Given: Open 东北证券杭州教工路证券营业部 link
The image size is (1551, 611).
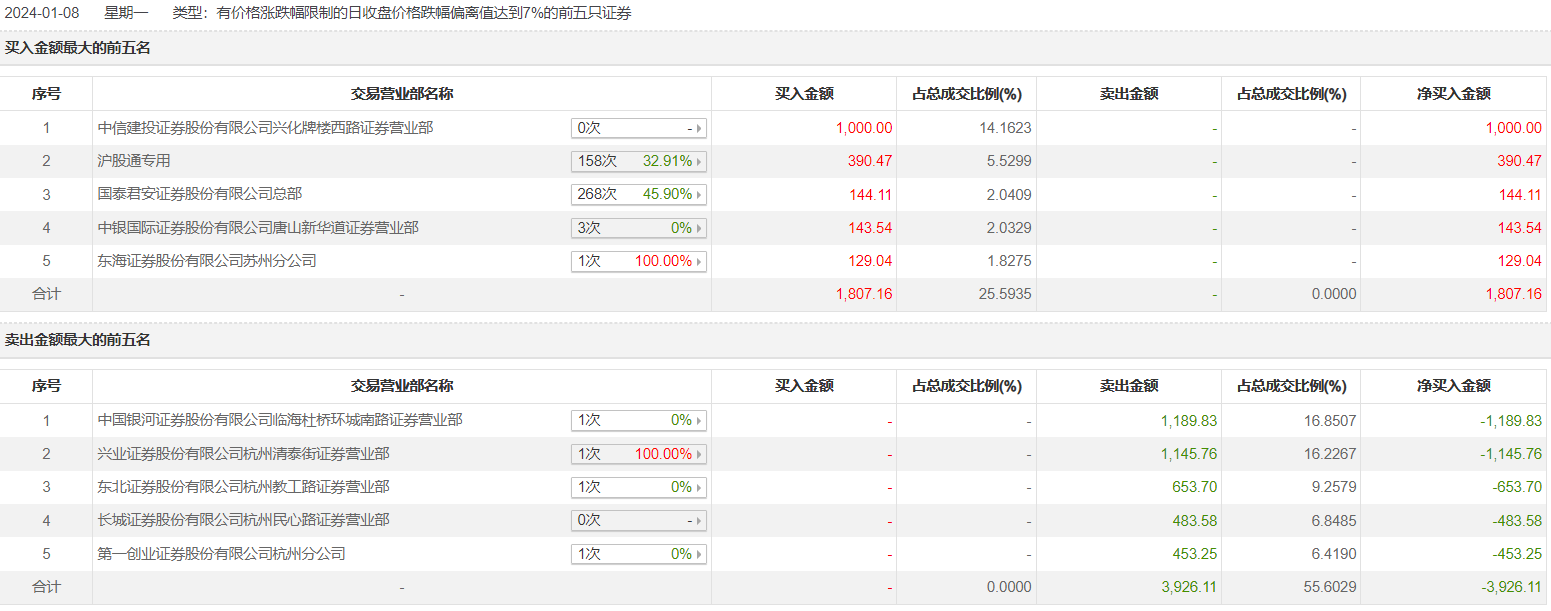Looking at the screenshot, I should pyautogui.click(x=244, y=487).
